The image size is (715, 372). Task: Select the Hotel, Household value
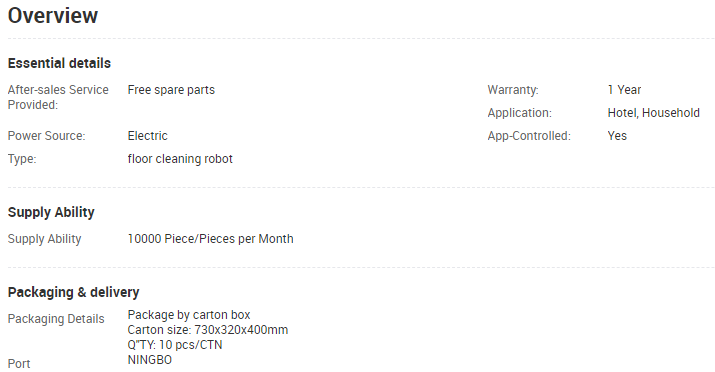click(x=653, y=113)
